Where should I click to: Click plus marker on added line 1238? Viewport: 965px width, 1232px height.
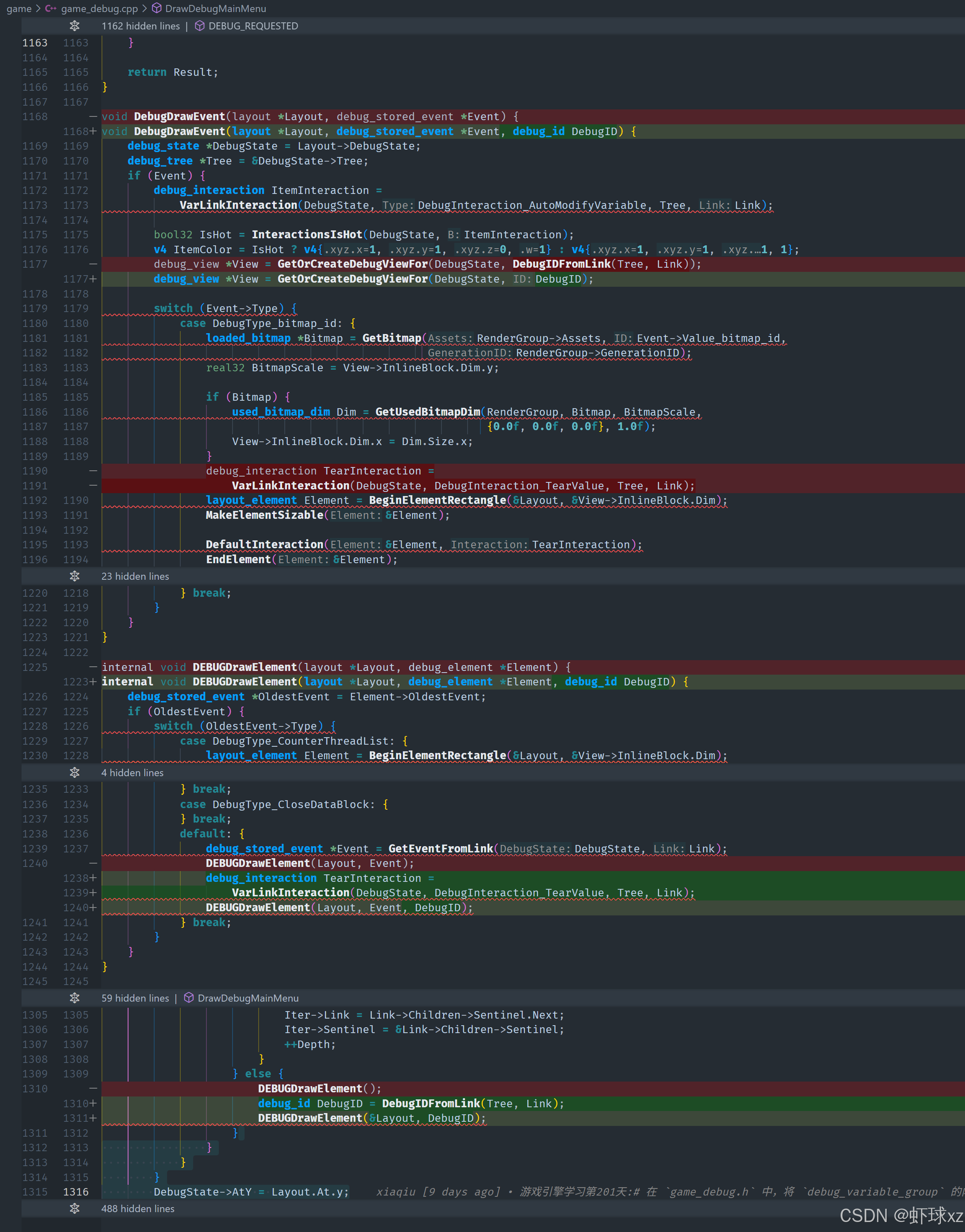pos(93,878)
